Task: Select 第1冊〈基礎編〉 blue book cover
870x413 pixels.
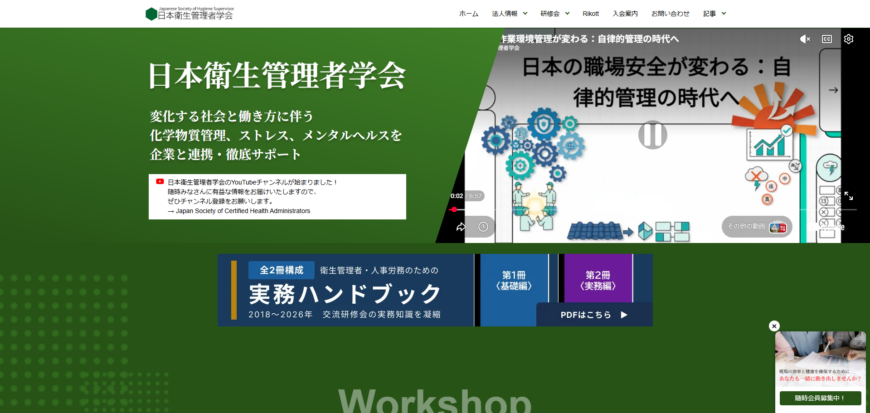Action: (x=514, y=290)
